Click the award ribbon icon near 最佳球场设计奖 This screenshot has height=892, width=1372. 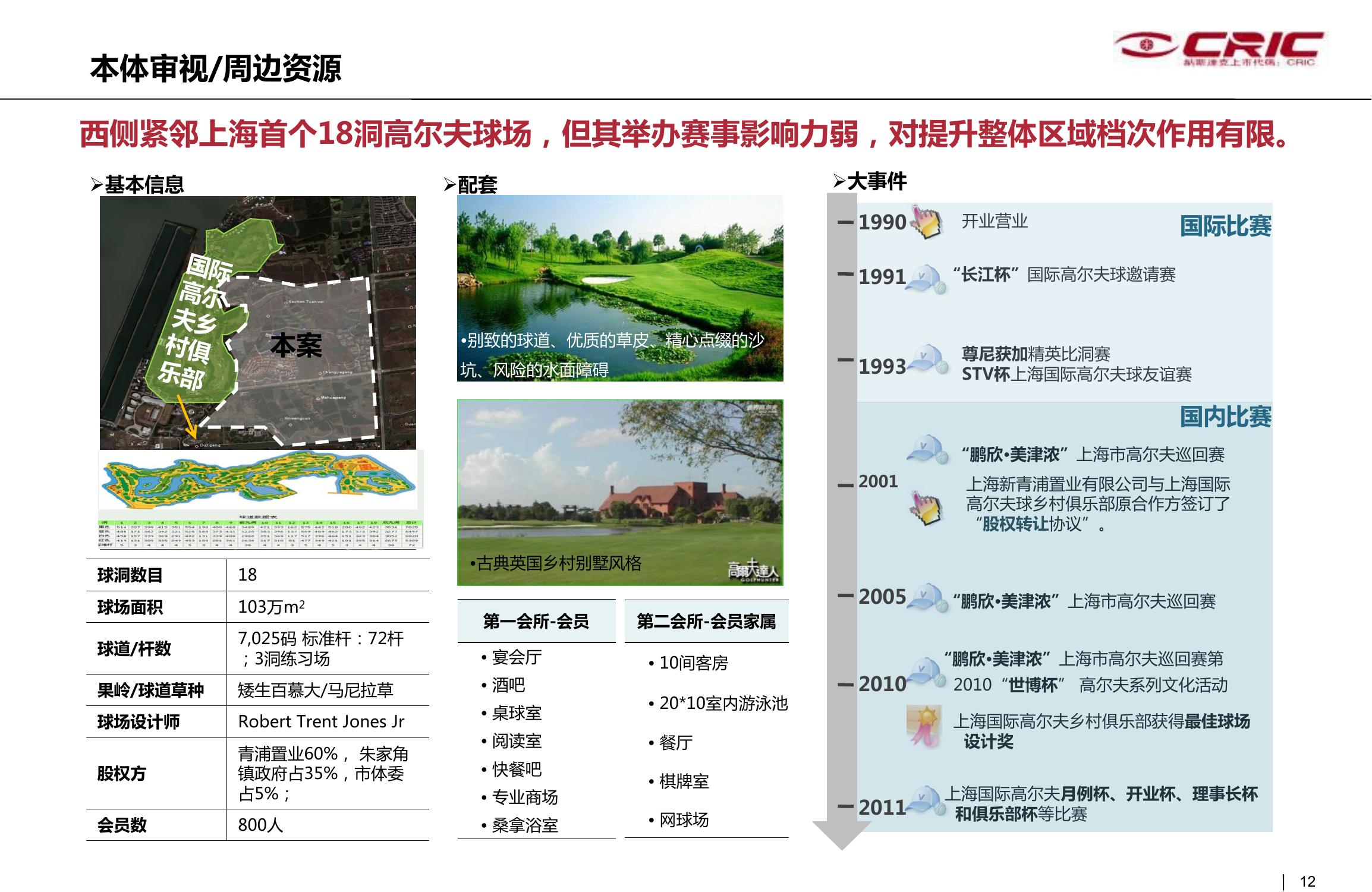(924, 726)
